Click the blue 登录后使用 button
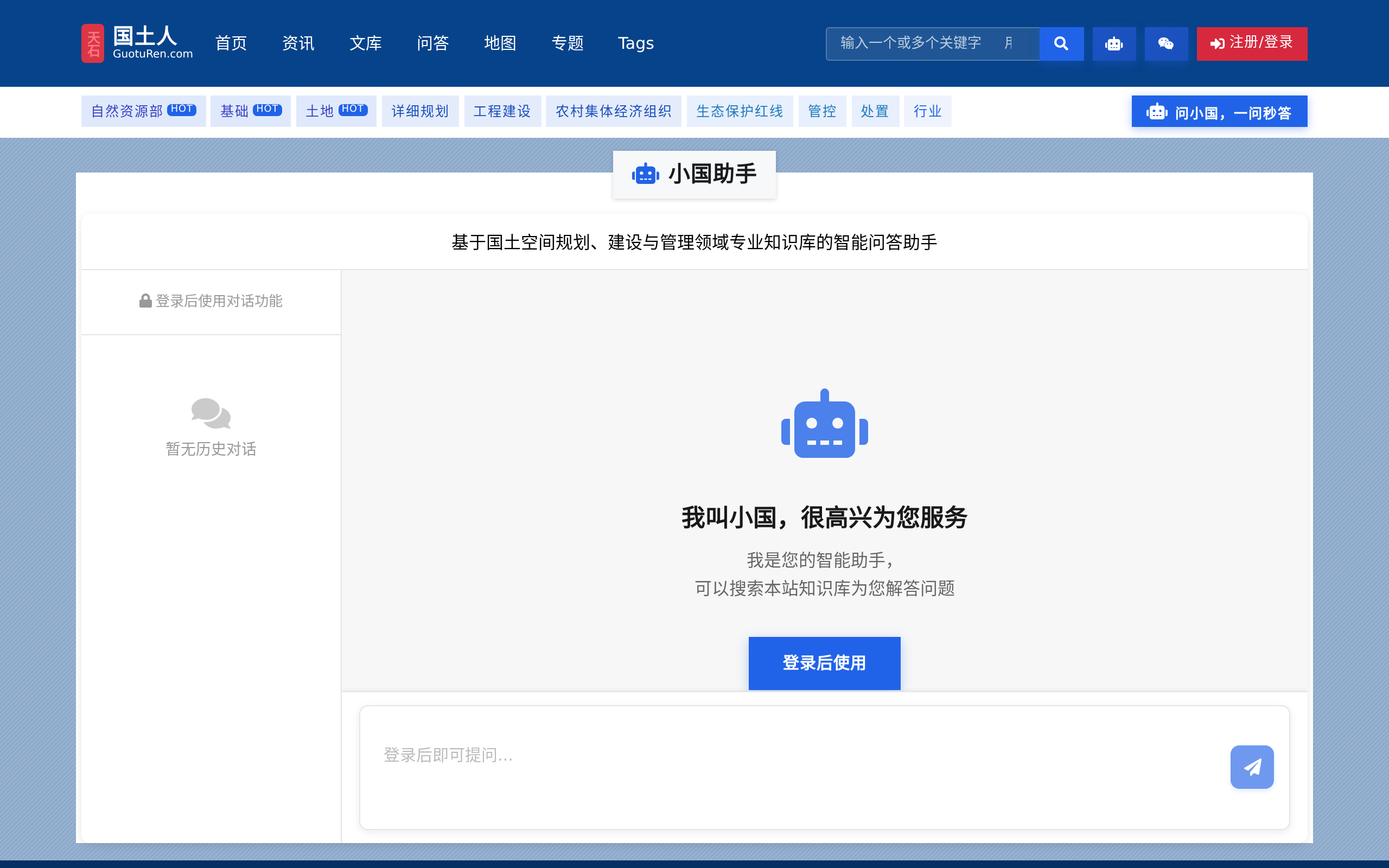Viewport: 1389px width, 868px height. (x=824, y=663)
